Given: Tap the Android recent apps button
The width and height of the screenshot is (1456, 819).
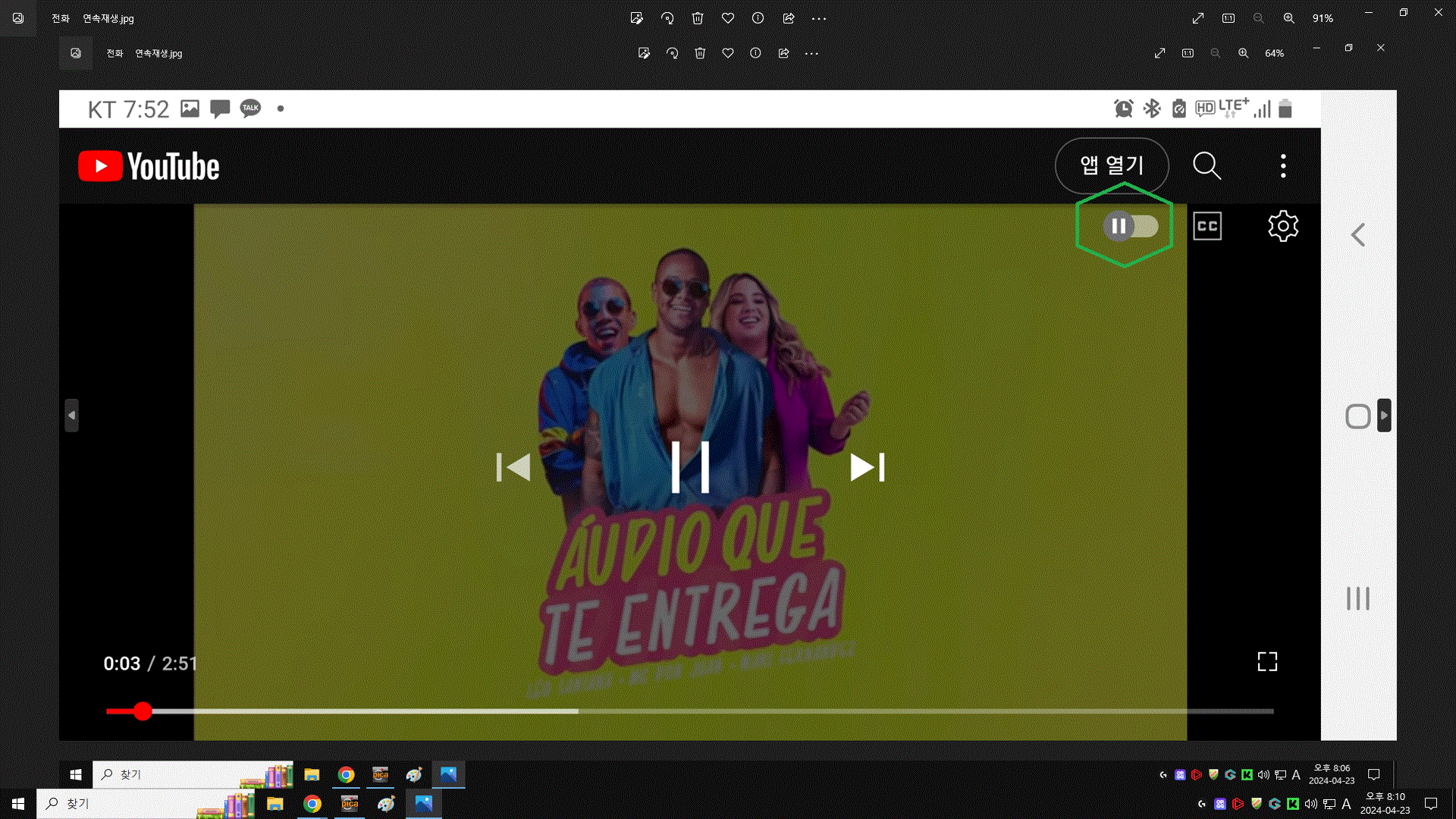Looking at the screenshot, I should (x=1358, y=598).
